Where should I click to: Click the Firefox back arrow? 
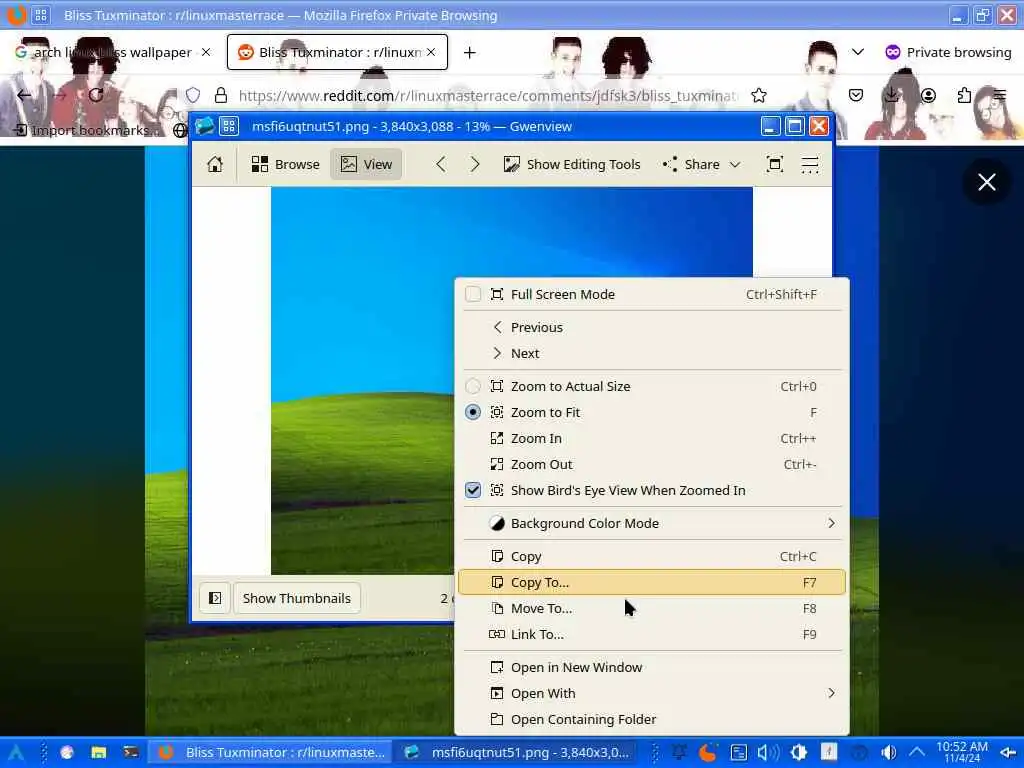(25, 95)
